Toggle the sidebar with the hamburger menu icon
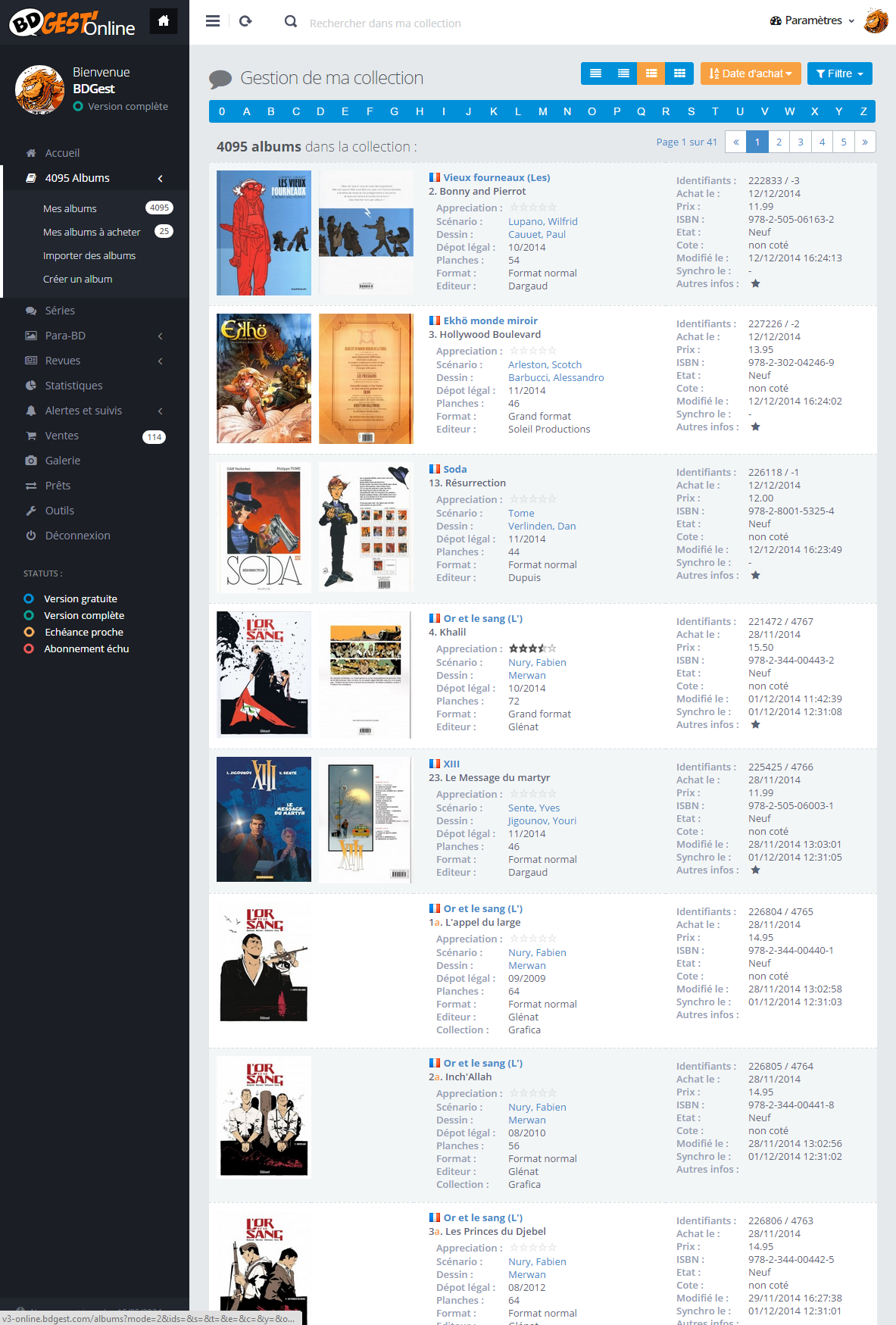This screenshot has height=1325, width=896. [x=213, y=21]
